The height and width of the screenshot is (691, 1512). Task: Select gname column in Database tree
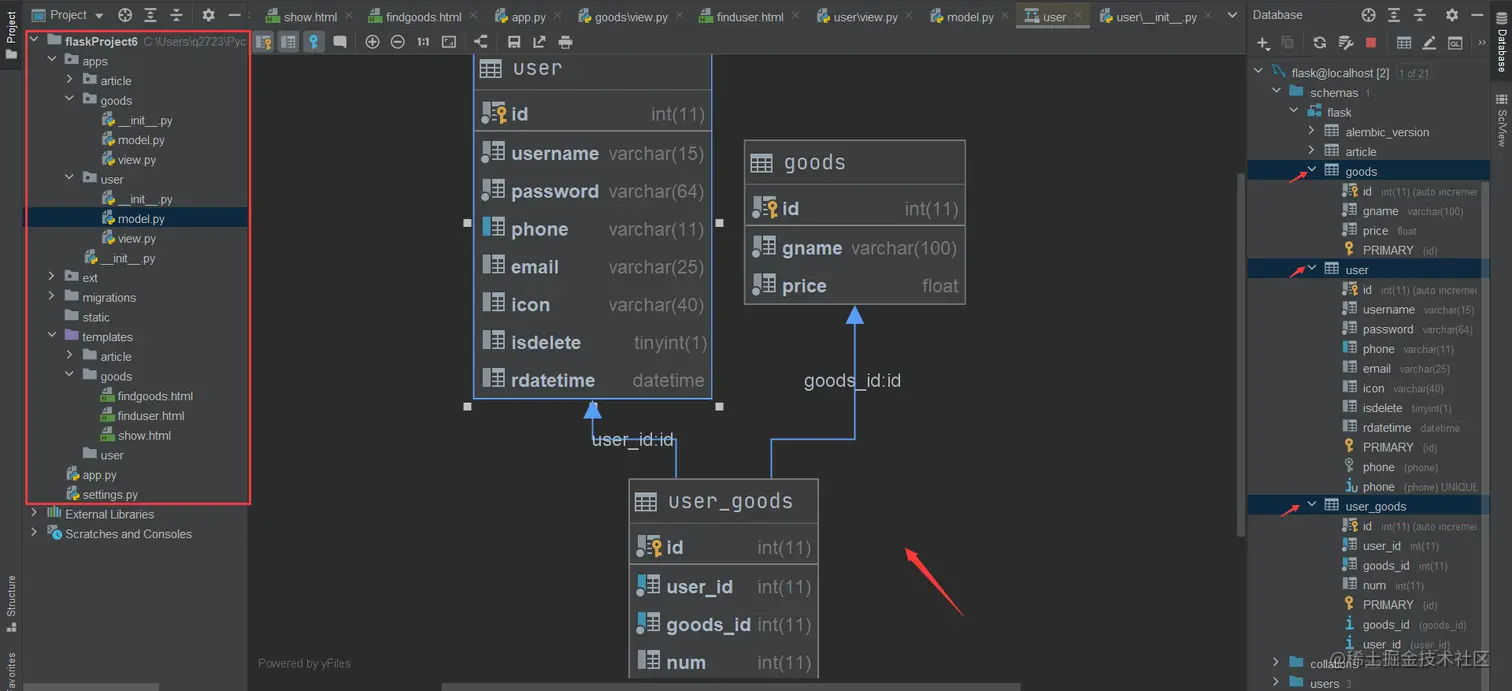click(x=1380, y=211)
